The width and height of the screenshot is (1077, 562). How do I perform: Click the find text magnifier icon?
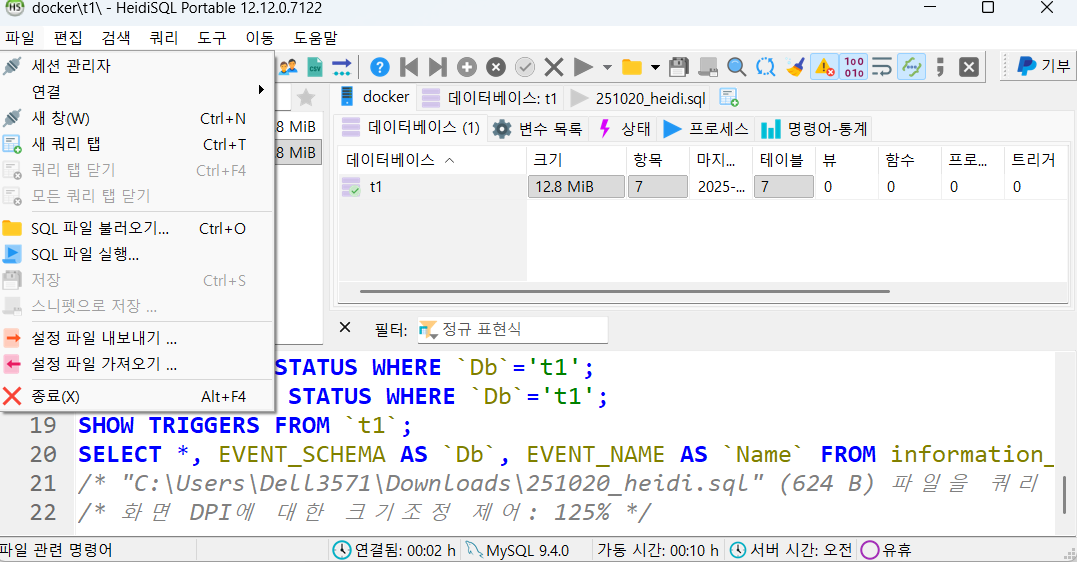click(736, 67)
